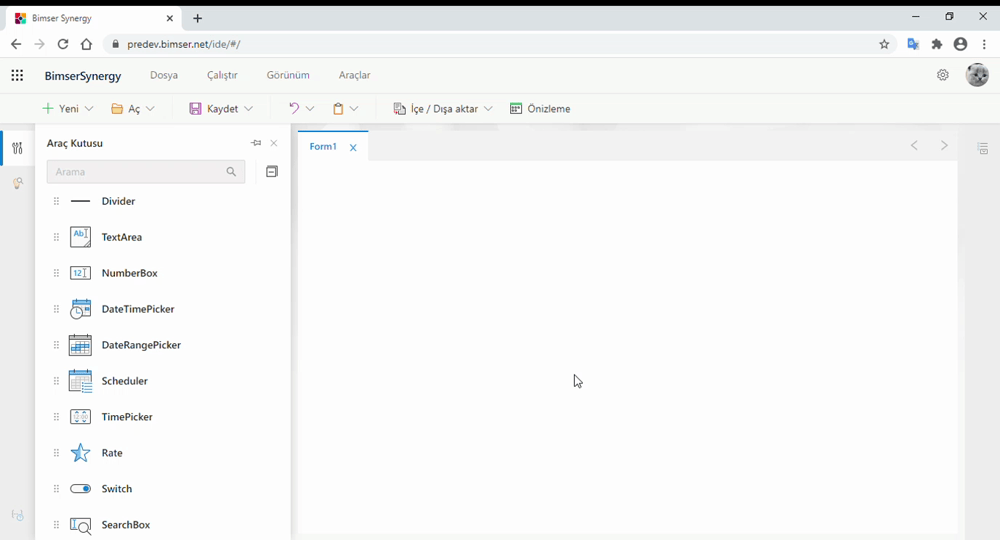1000x540 pixels.
Task: Open the apps grid launcher icon
Action: point(17,75)
